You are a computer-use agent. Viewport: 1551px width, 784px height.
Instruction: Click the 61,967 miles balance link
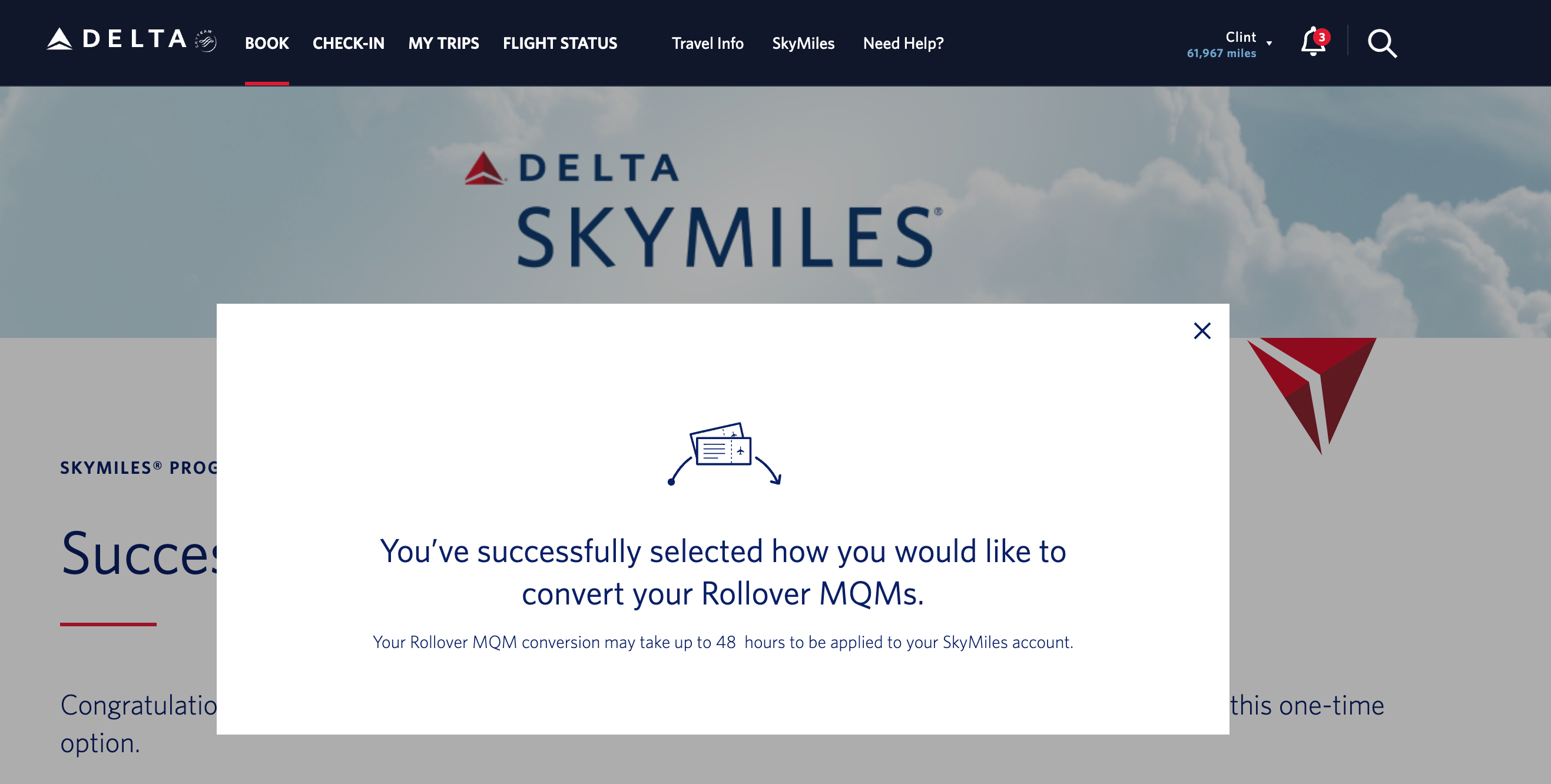1221,54
